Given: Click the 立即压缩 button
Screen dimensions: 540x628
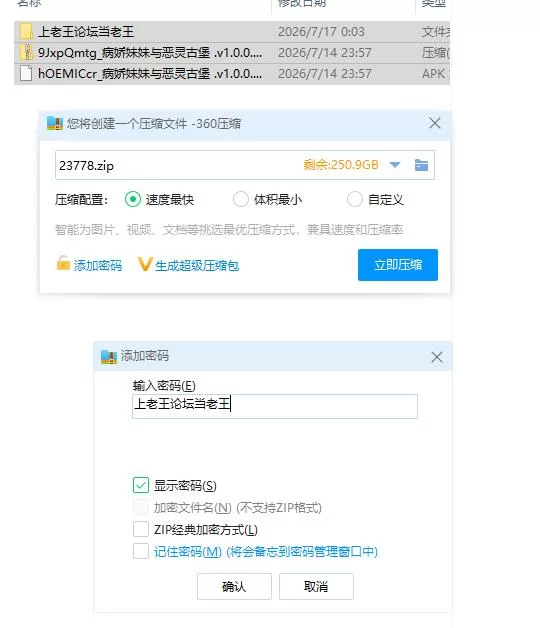Looking at the screenshot, I should 398,265.
